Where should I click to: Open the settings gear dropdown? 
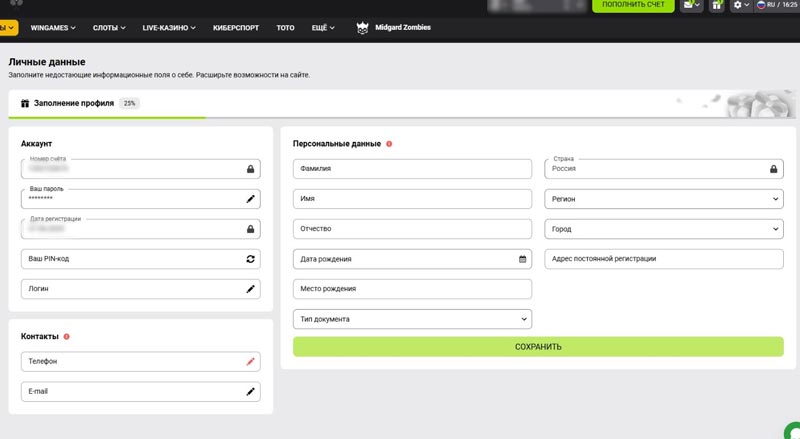(741, 5)
